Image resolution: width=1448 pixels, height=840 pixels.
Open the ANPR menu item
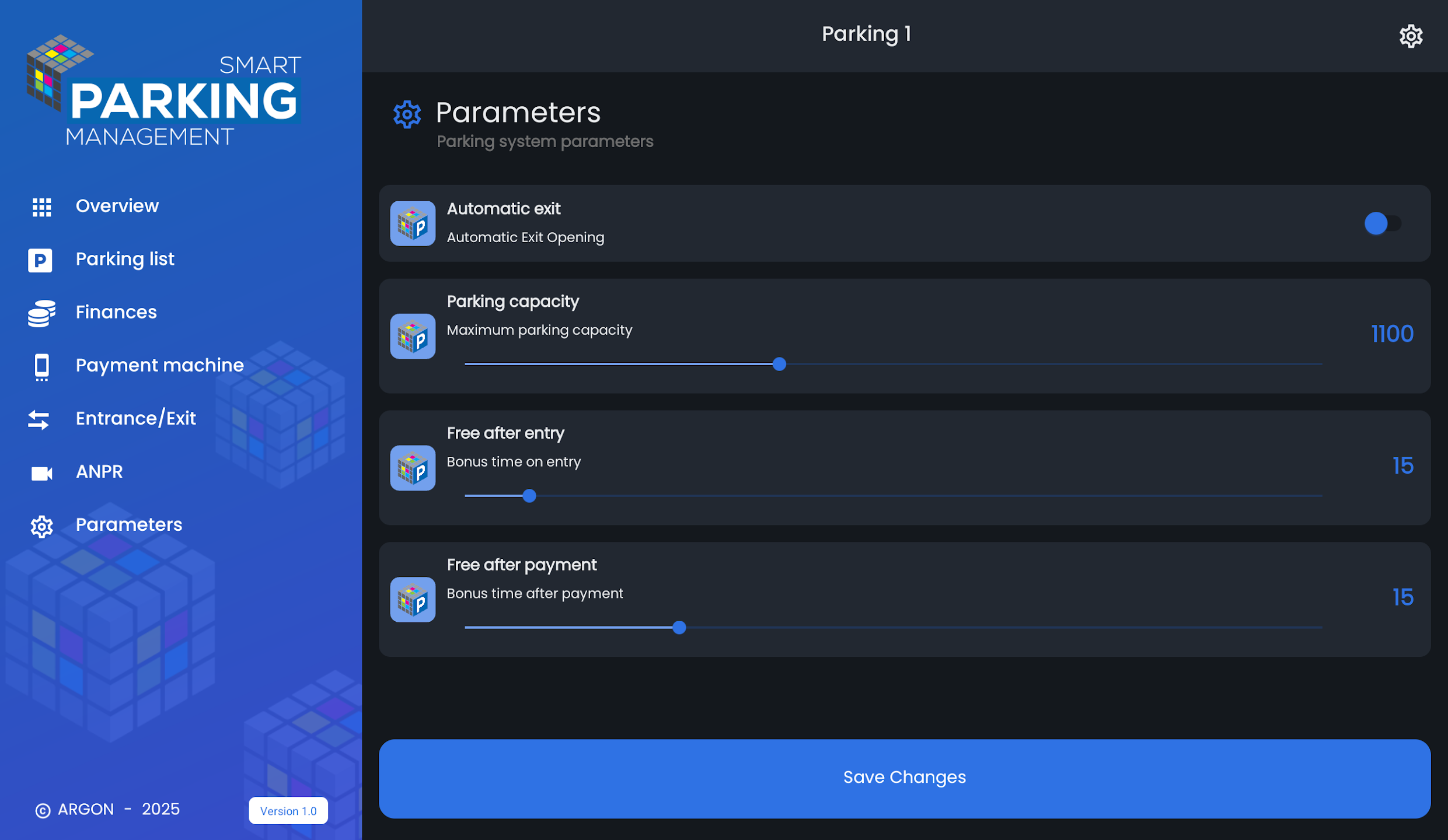99,472
